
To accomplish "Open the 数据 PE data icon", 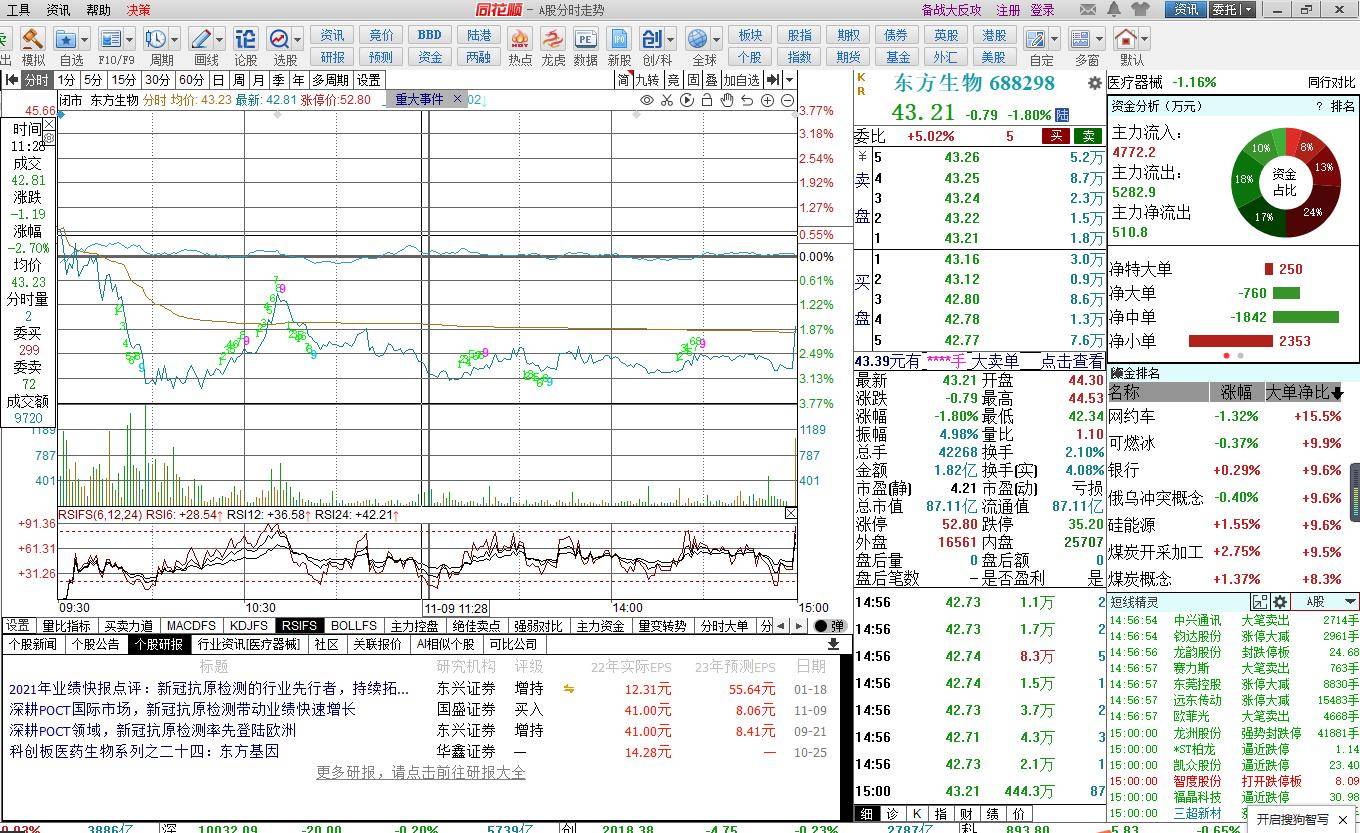I will click(586, 39).
